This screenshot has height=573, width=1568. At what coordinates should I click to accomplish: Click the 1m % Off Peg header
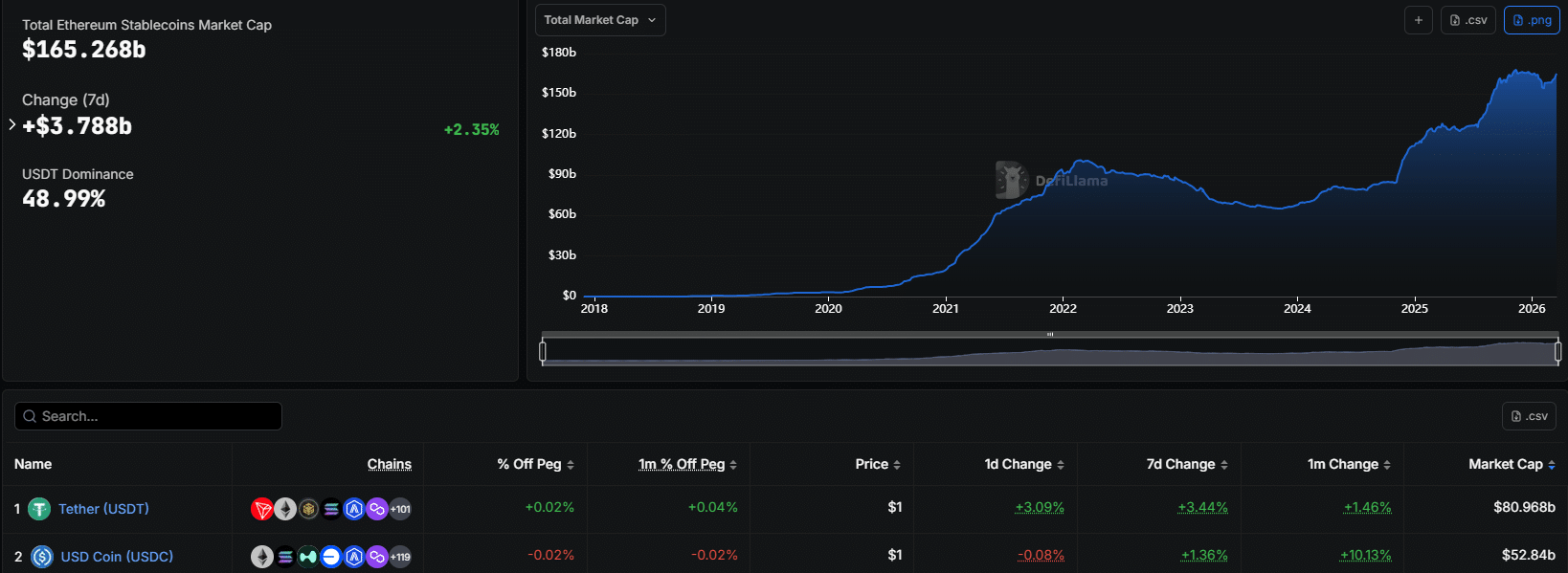686,464
